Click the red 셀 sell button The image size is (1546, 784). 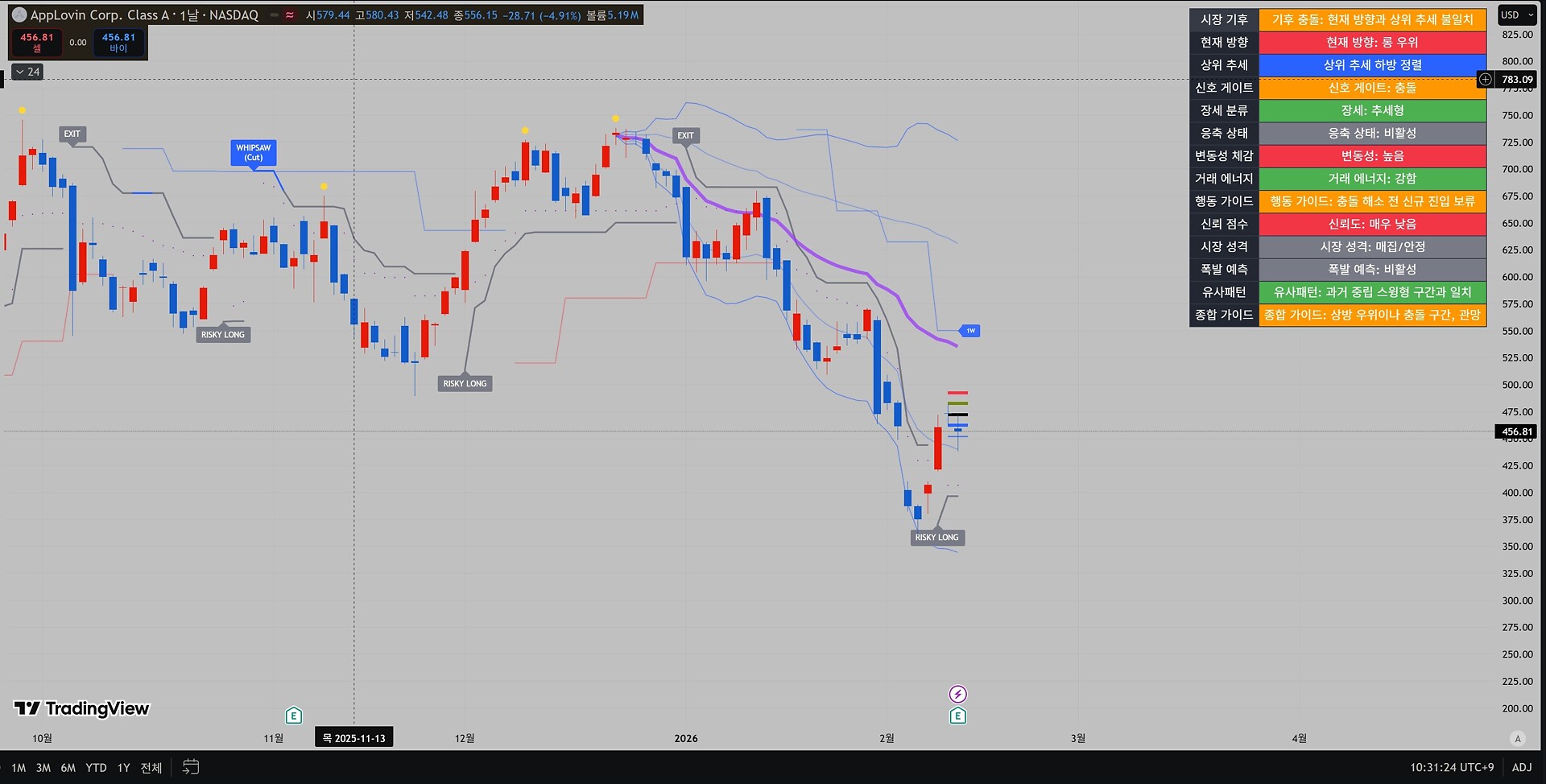point(37,43)
